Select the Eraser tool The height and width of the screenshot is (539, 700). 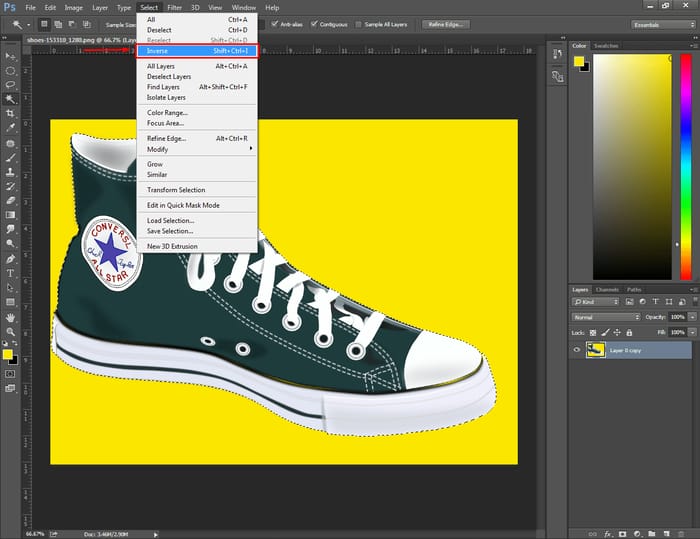10,201
